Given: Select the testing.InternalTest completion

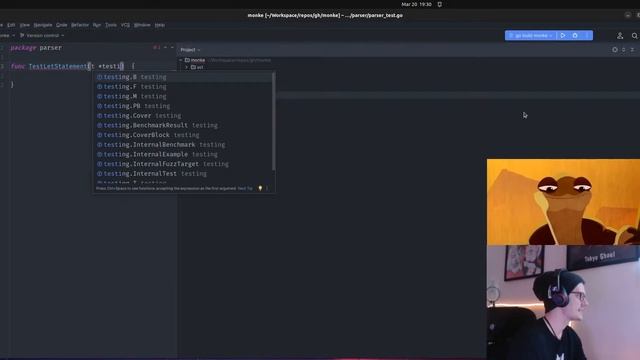Looking at the screenshot, I should 183,173.
